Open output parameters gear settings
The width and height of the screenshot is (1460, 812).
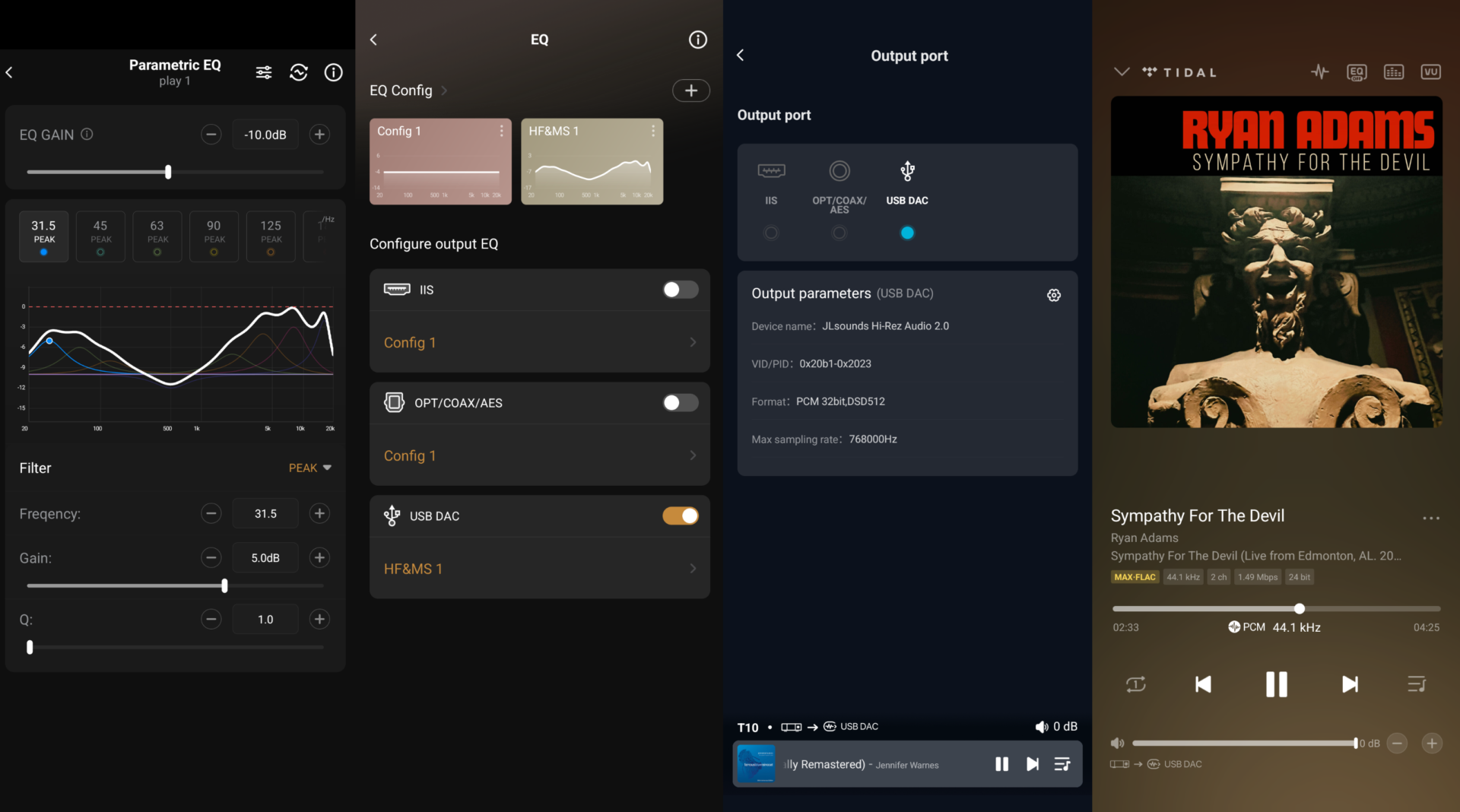point(1054,295)
